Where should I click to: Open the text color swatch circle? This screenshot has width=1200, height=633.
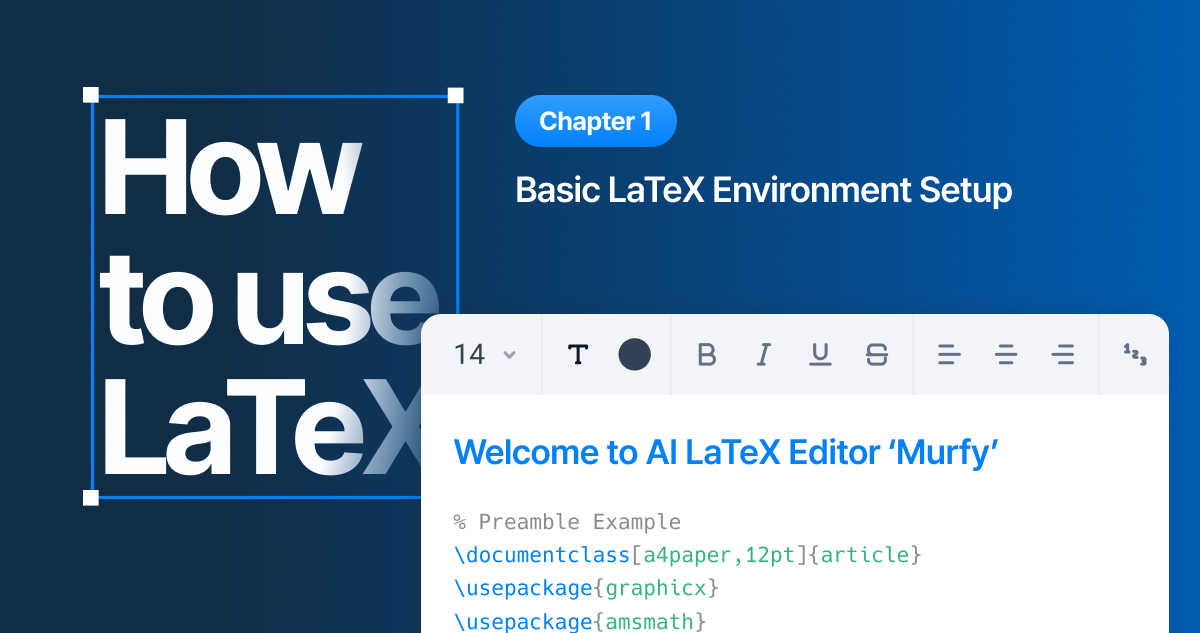(635, 354)
